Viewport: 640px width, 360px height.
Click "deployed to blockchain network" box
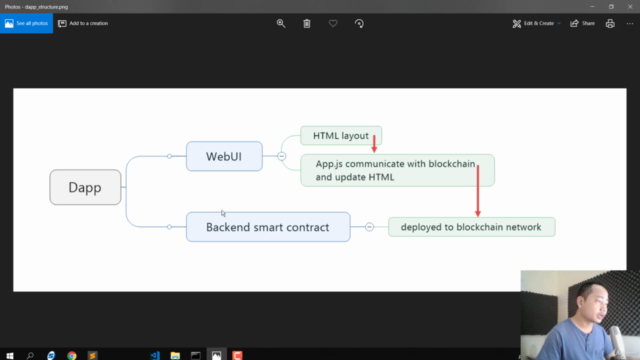point(471,227)
